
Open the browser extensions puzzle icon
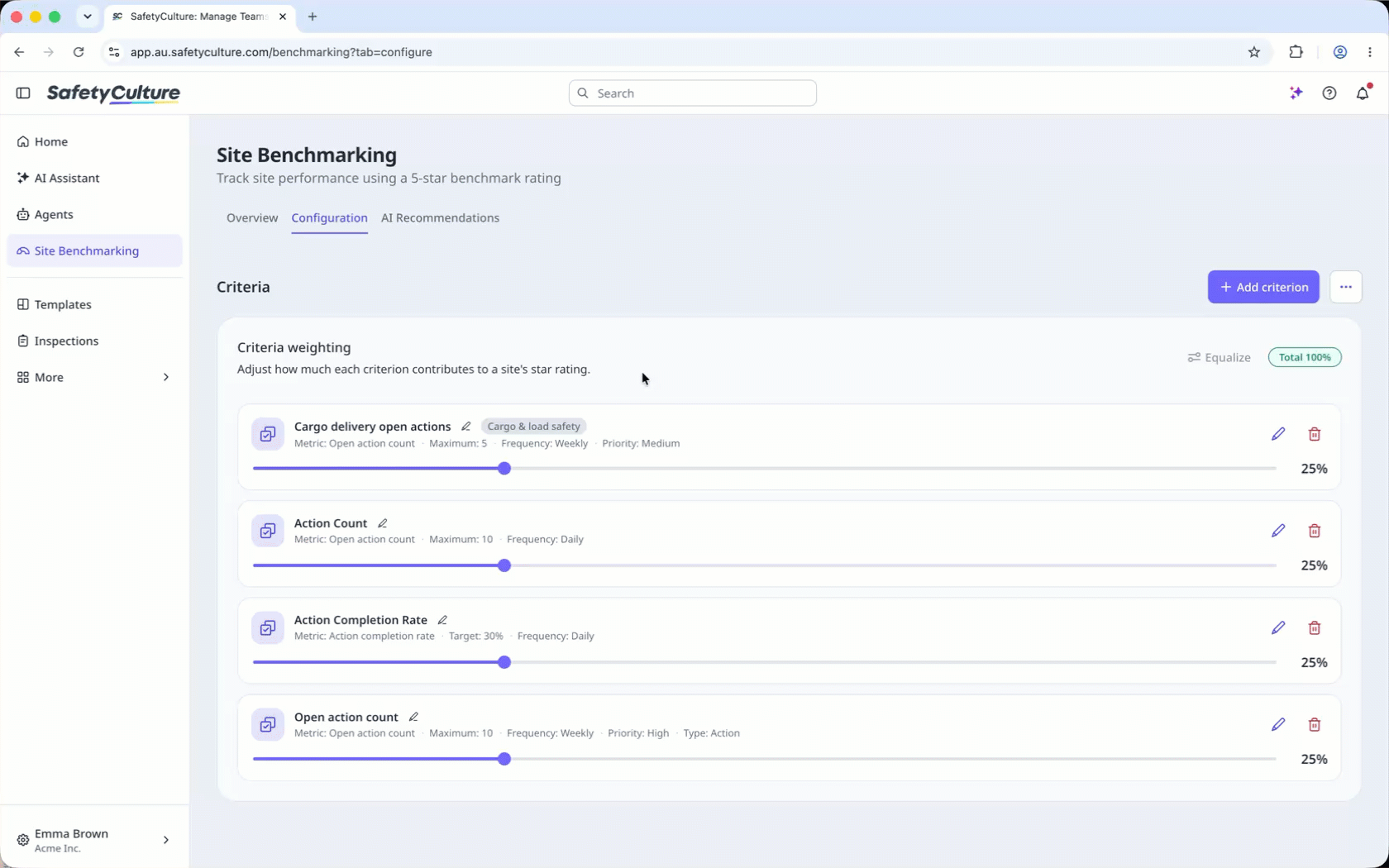point(1296,52)
